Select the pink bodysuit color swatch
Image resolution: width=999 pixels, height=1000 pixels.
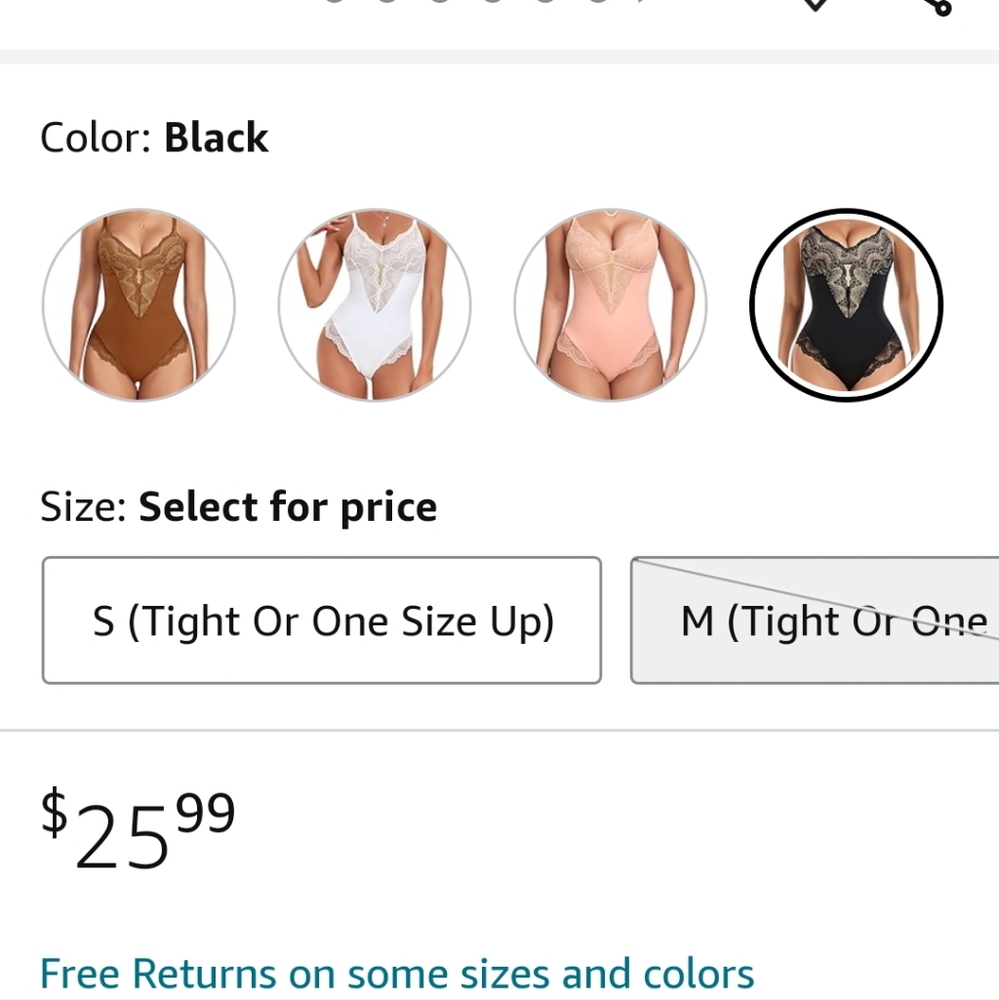(x=610, y=305)
